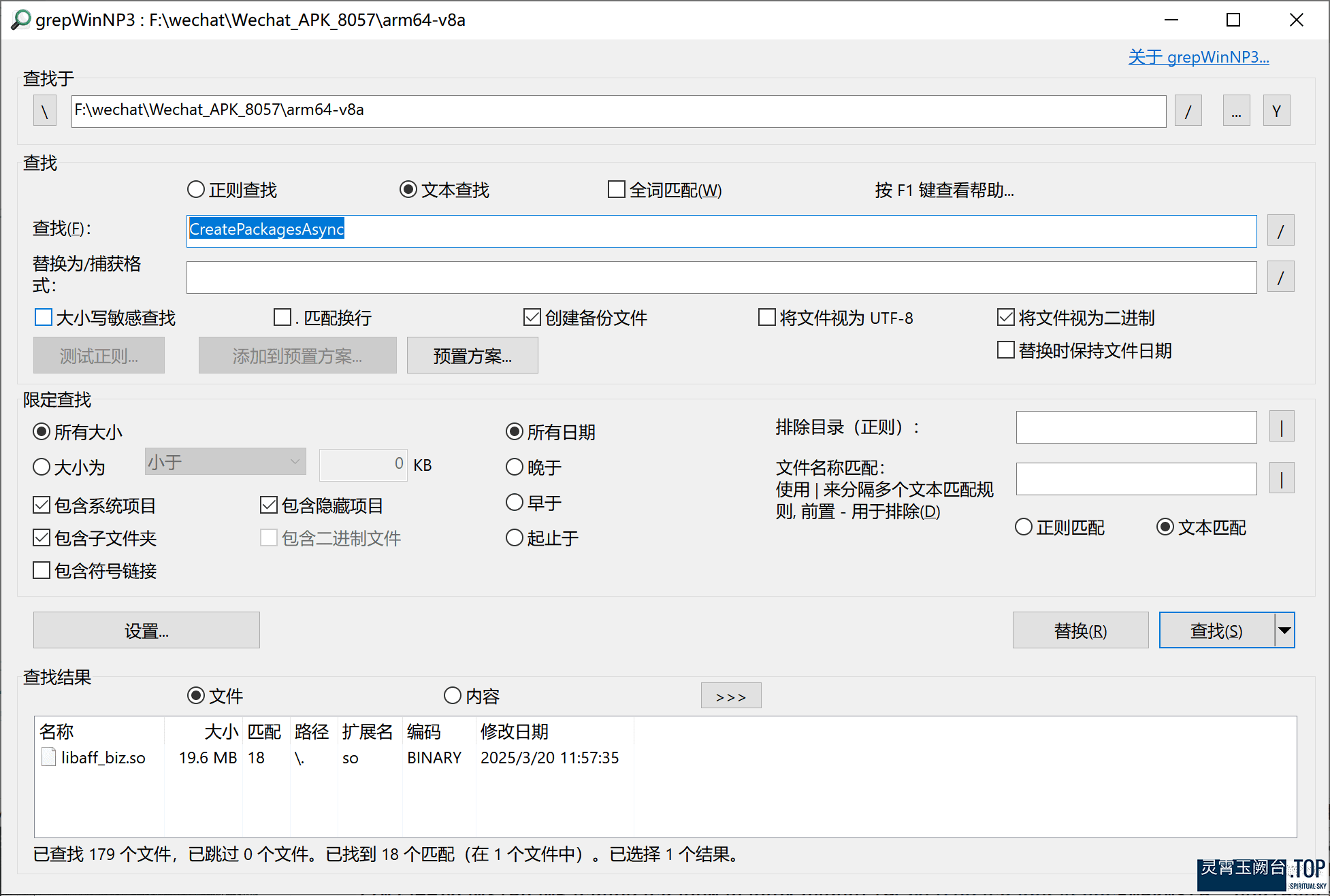The width and height of the screenshot is (1330, 896).
Task: Select the regex search radio button
Action: click(196, 190)
